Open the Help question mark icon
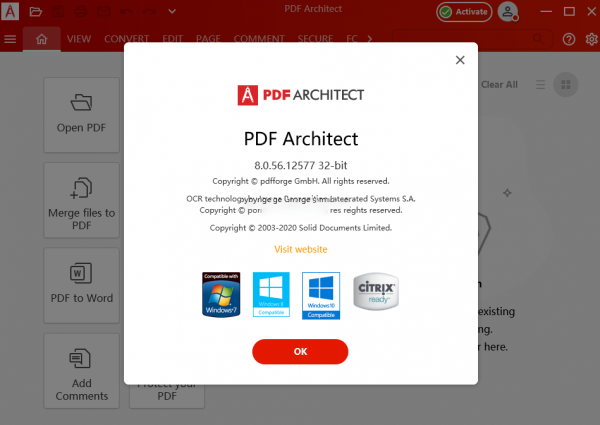Image resolution: width=600 pixels, height=425 pixels. (x=569, y=39)
